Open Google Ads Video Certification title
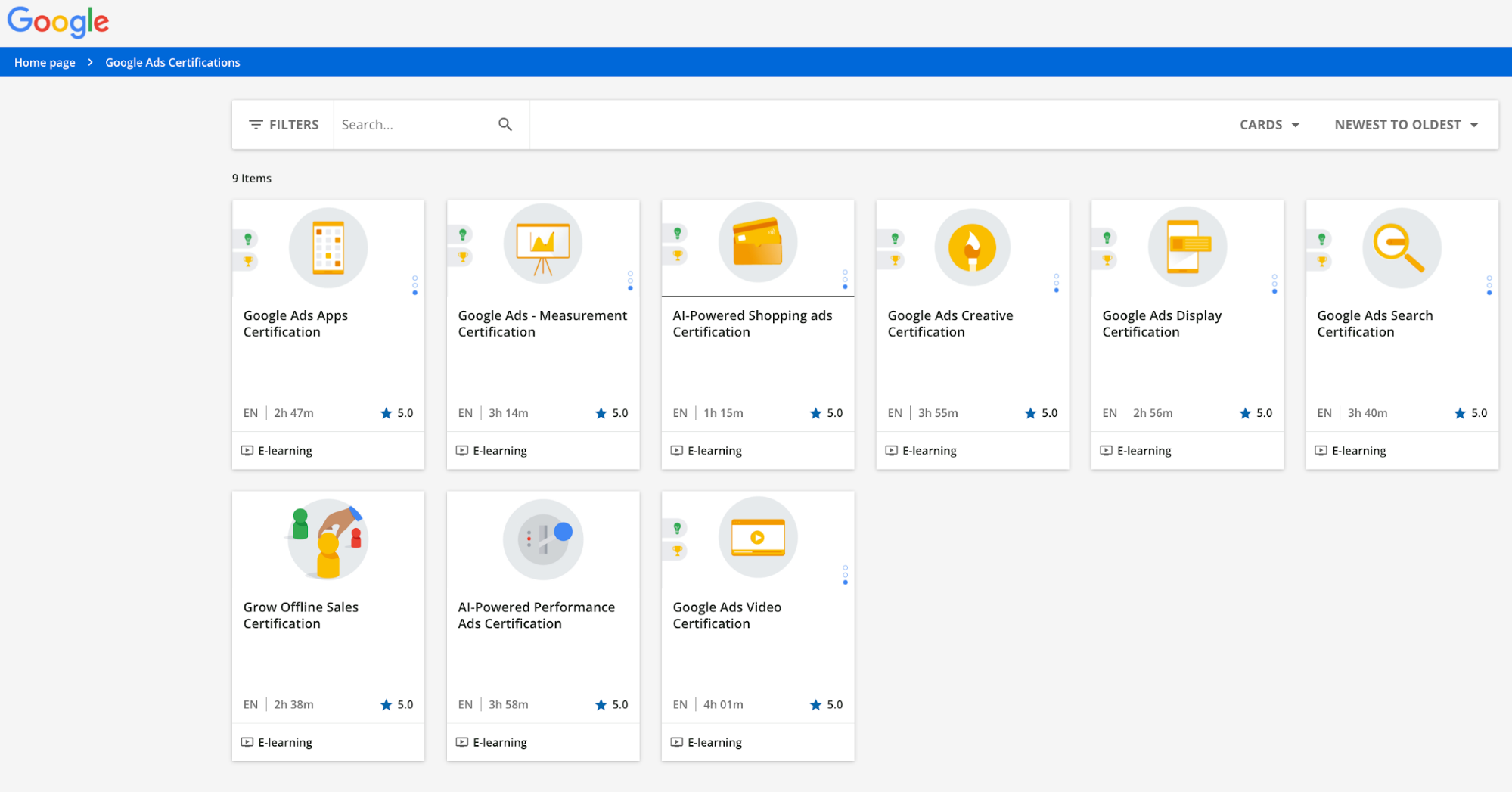The height and width of the screenshot is (792, 1512). click(727, 615)
